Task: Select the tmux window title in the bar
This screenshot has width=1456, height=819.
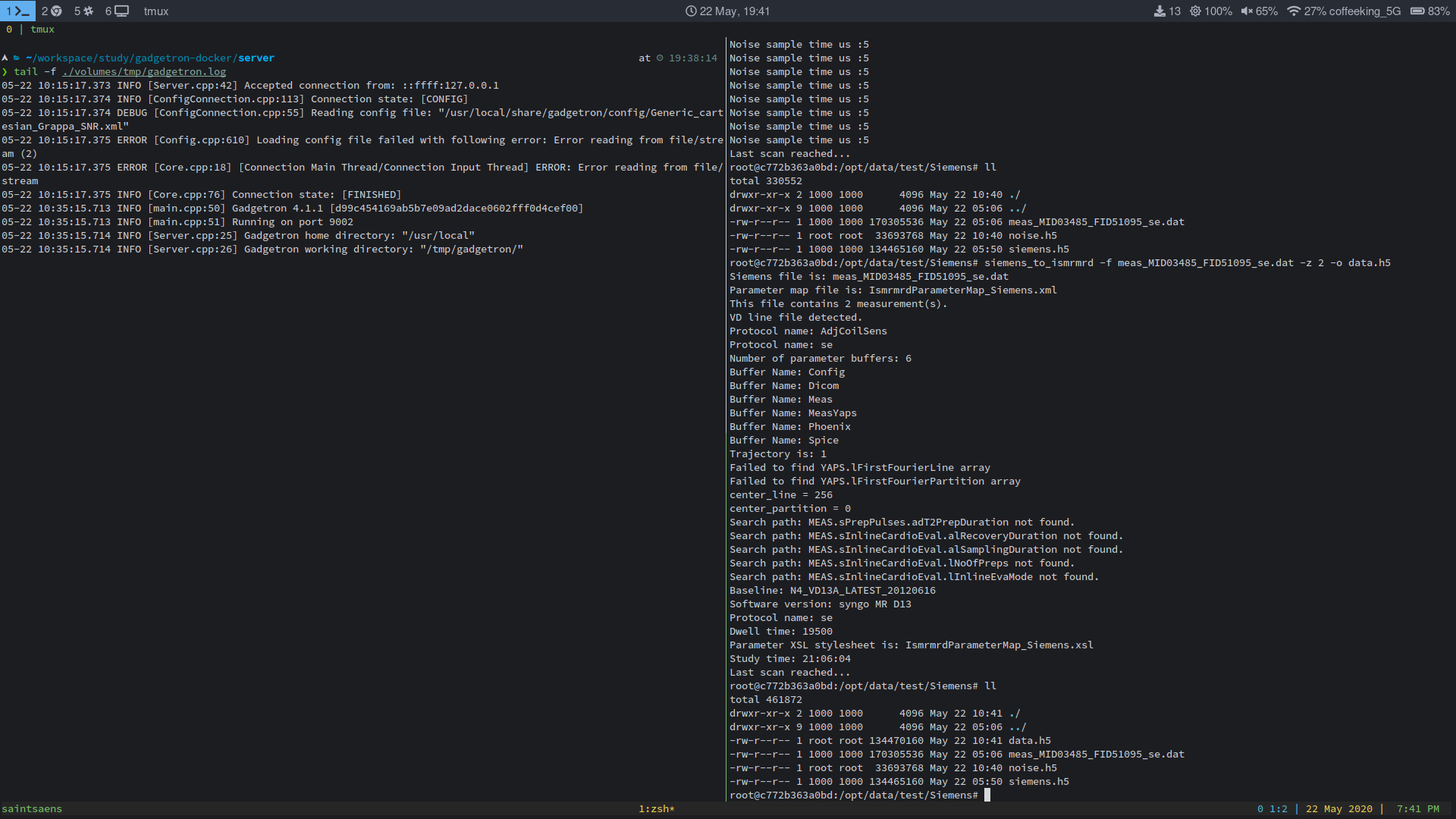Action: 156,11
